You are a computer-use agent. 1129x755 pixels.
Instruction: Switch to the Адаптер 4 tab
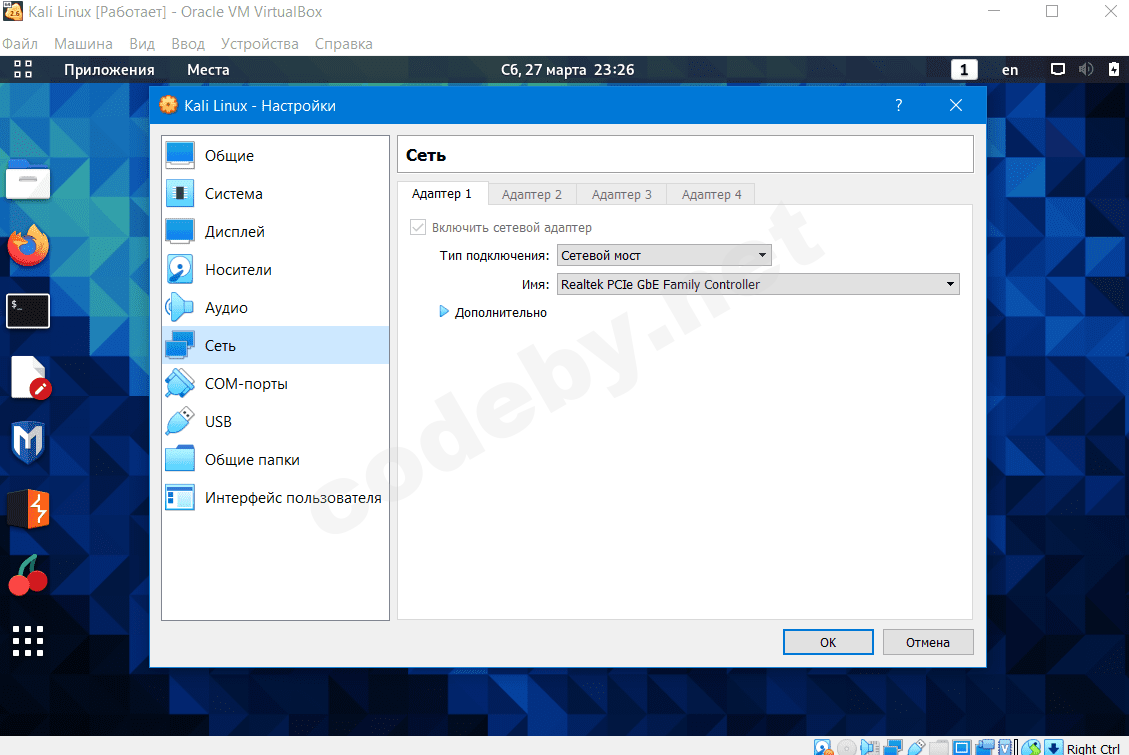(x=711, y=194)
